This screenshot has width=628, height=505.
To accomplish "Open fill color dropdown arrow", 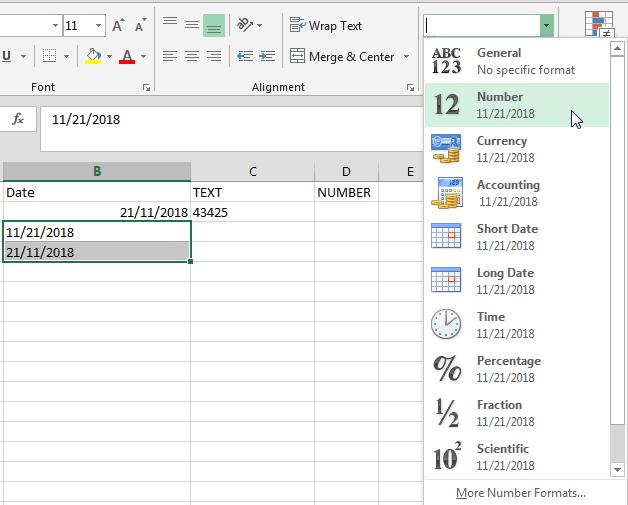I will pyautogui.click(x=109, y=56).
